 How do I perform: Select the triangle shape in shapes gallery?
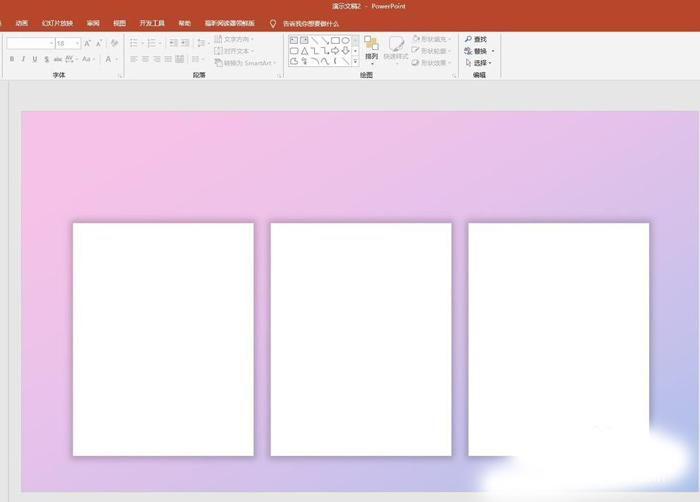305,51
